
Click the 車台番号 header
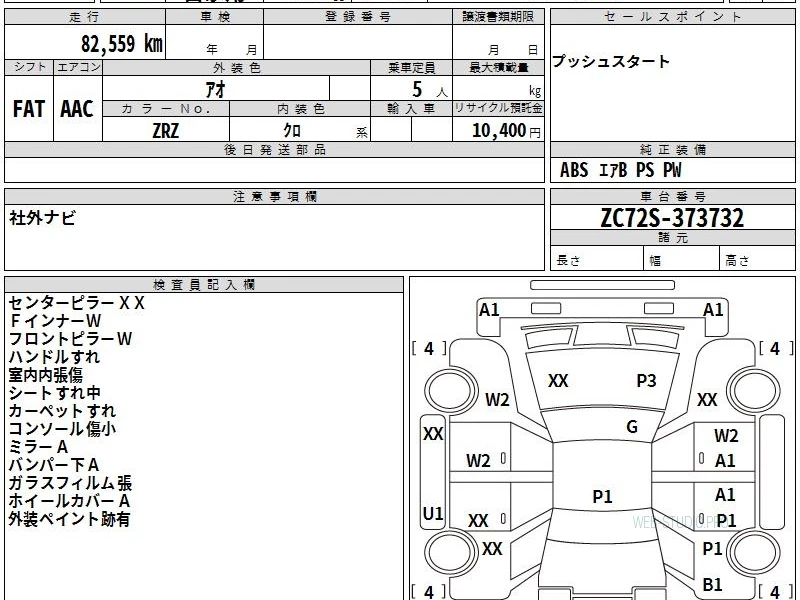(x=672, y=196)
